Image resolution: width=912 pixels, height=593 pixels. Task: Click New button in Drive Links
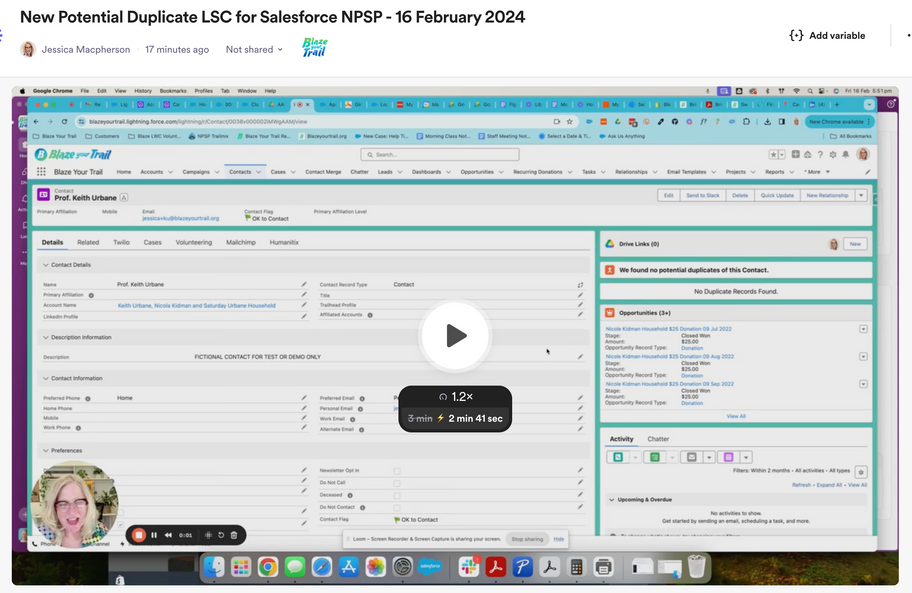click(x=855, y=244)
